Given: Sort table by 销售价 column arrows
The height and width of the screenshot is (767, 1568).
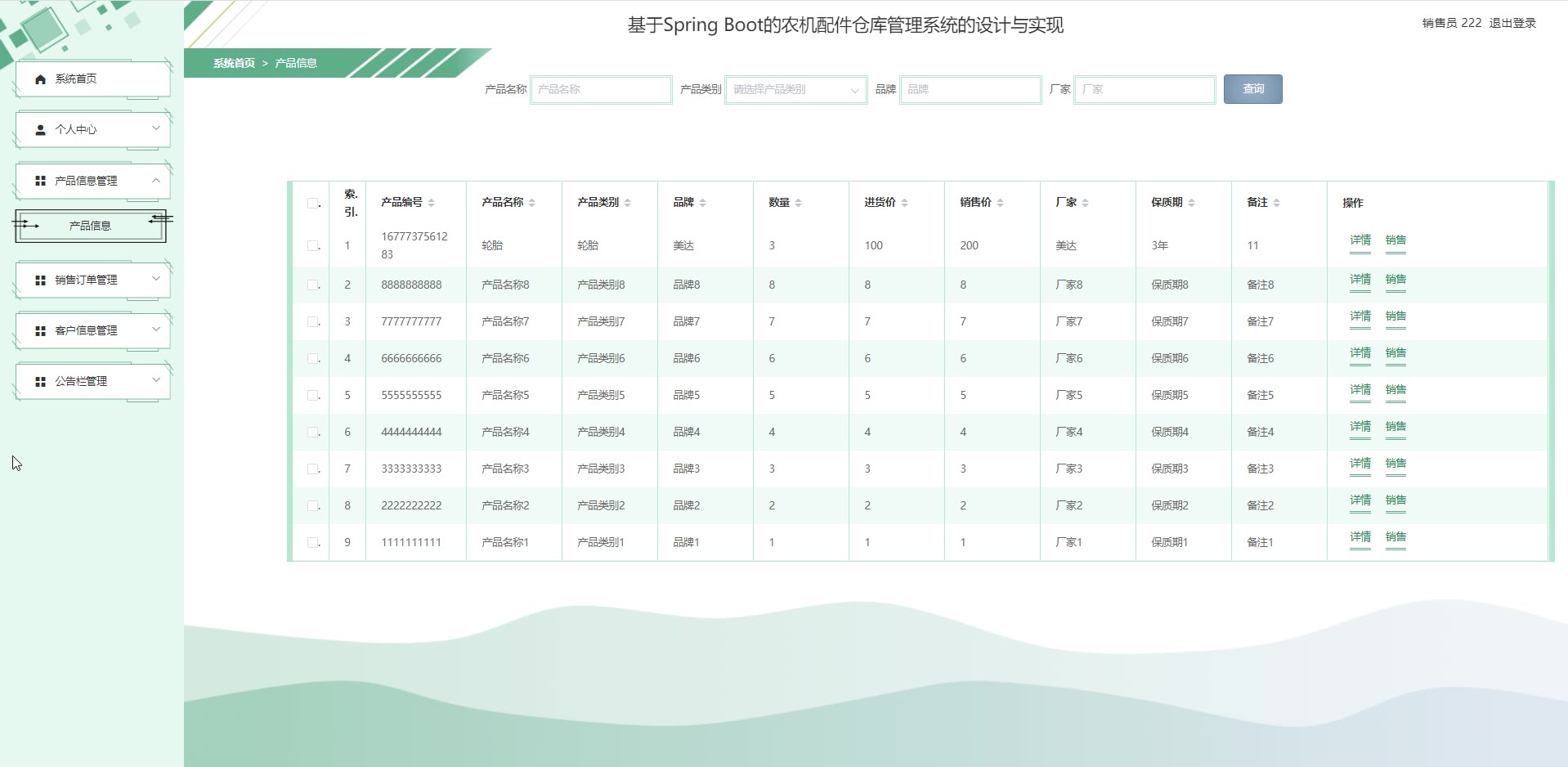Looking at the screenshot, I should coord(1000,203).
